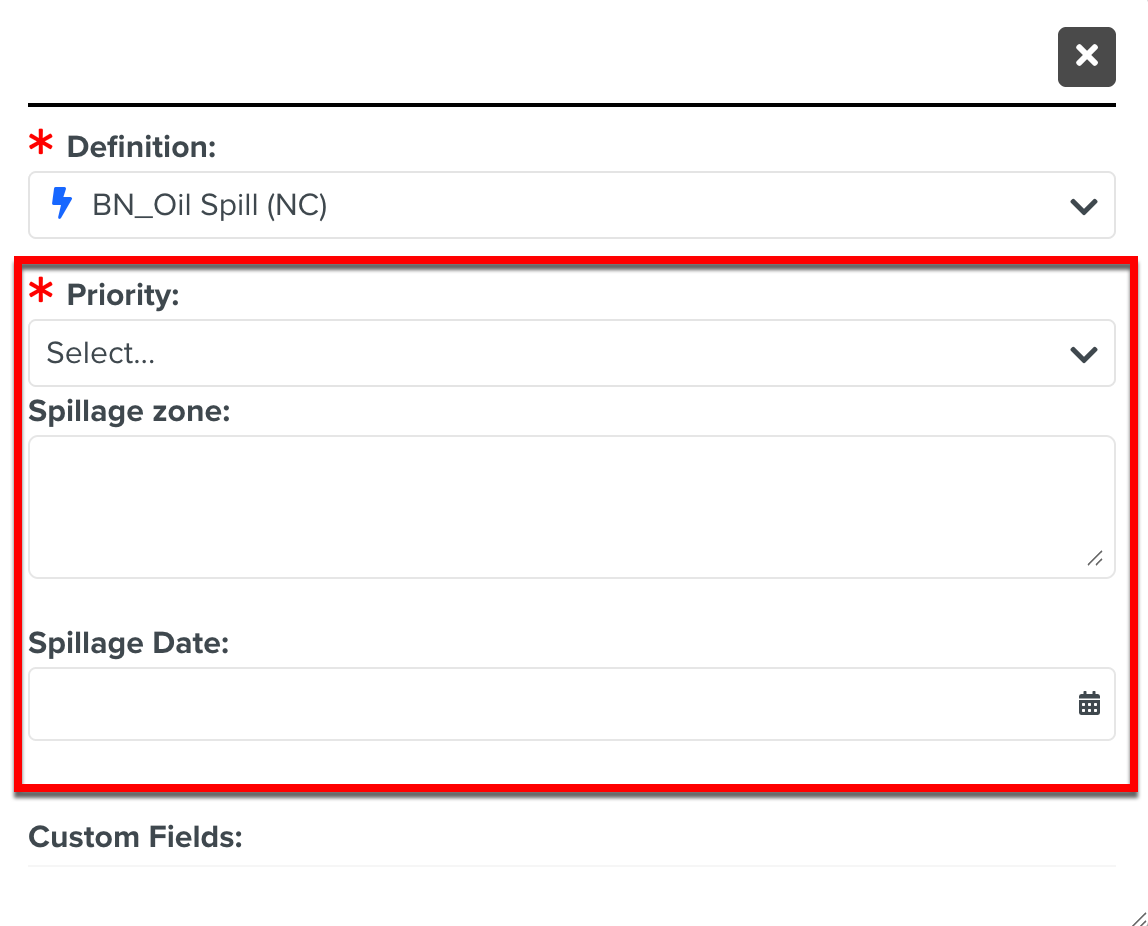
Task: Click the 'Custom Fields:' section heading
Action: pyautogui.click(x=136, y=836)
